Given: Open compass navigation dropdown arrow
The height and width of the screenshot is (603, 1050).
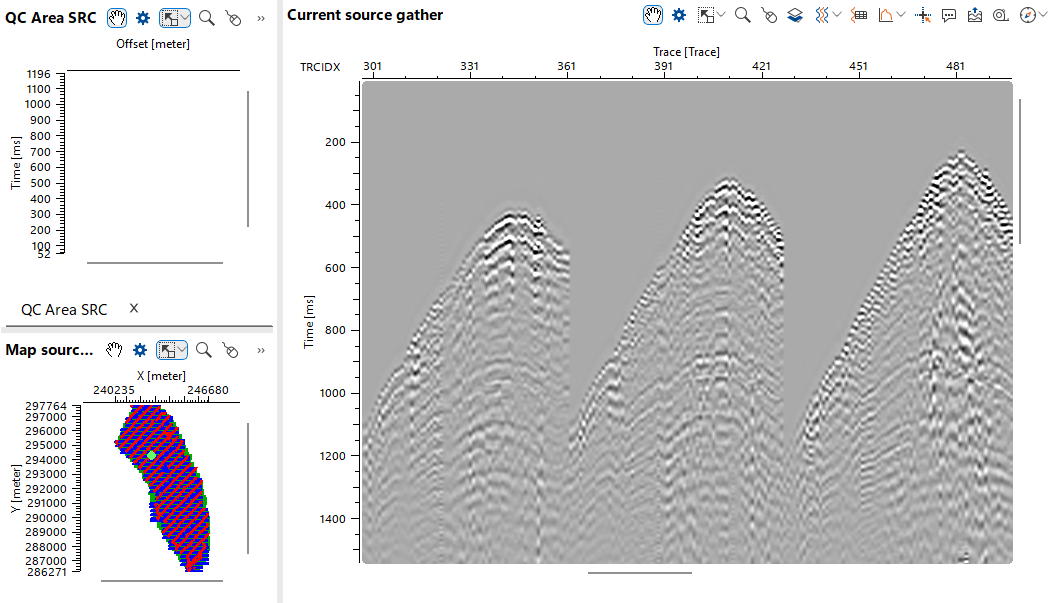Looking at the screenshot, I should click(x=1042, y=14).
